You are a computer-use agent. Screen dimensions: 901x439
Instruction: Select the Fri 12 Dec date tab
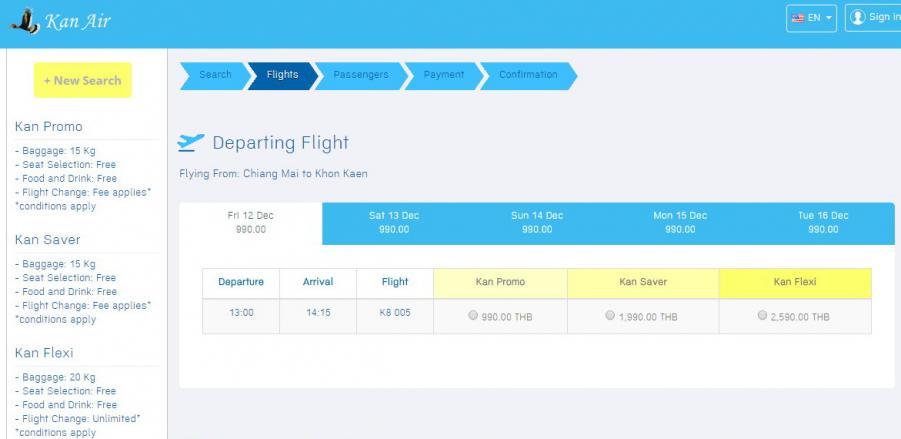point(250,222)
